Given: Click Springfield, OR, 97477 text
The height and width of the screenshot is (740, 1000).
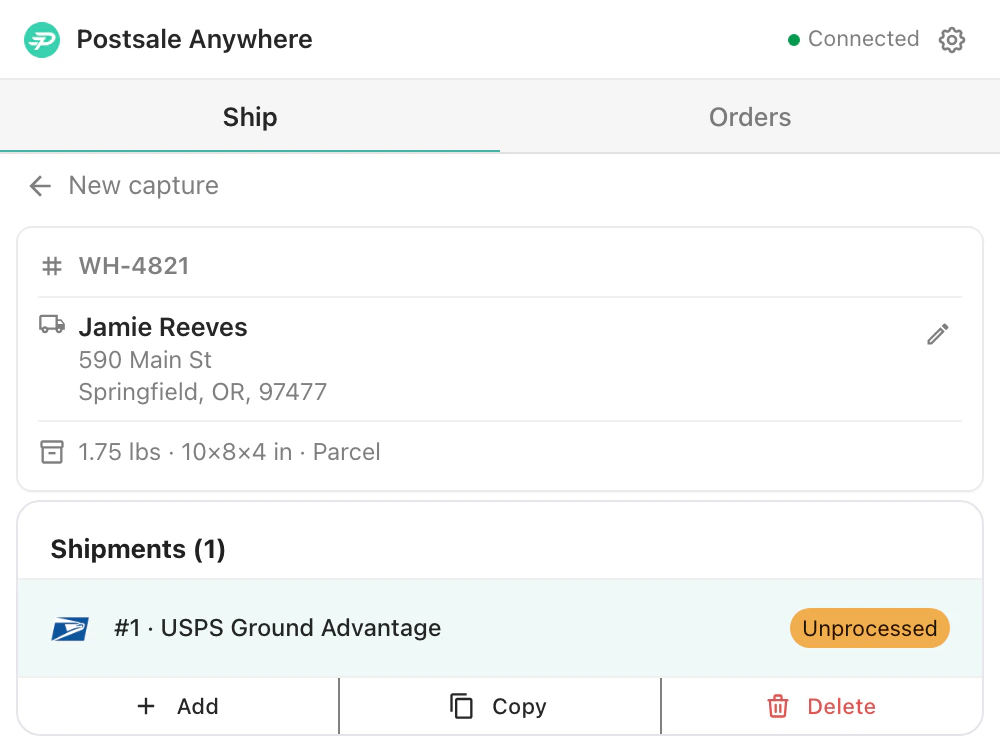Looking at the screenshot, I should coord(203,392).
